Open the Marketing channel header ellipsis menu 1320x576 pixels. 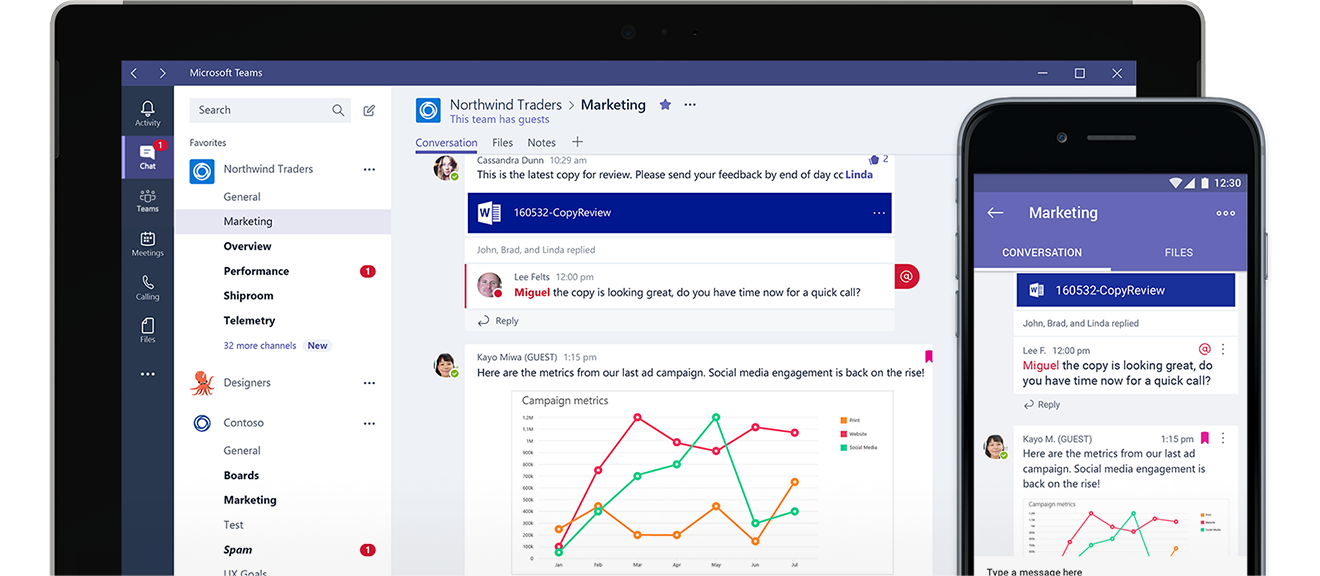690,104
